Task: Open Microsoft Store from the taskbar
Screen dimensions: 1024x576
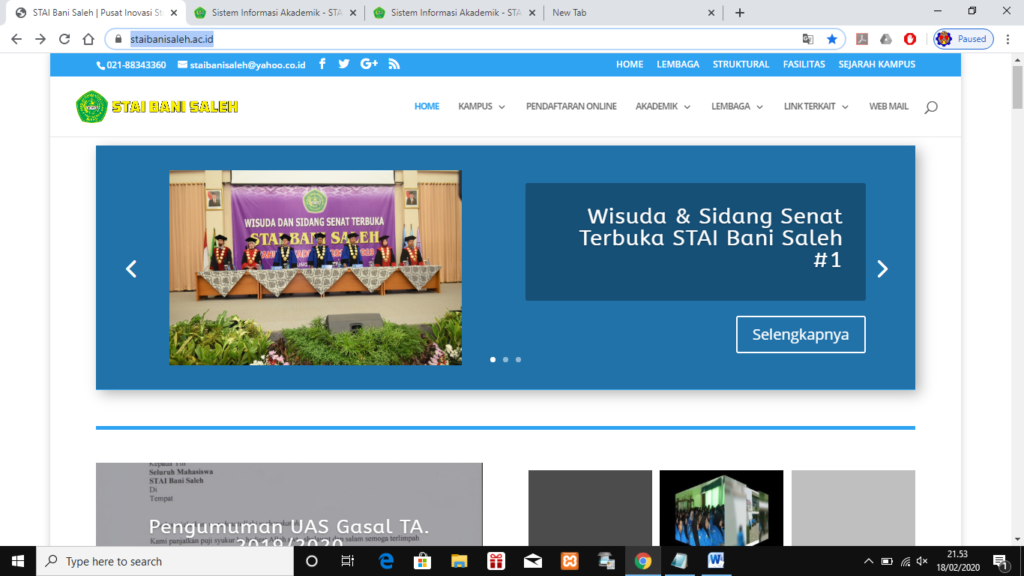Action: pyautogui.click(x=423, y=561)
